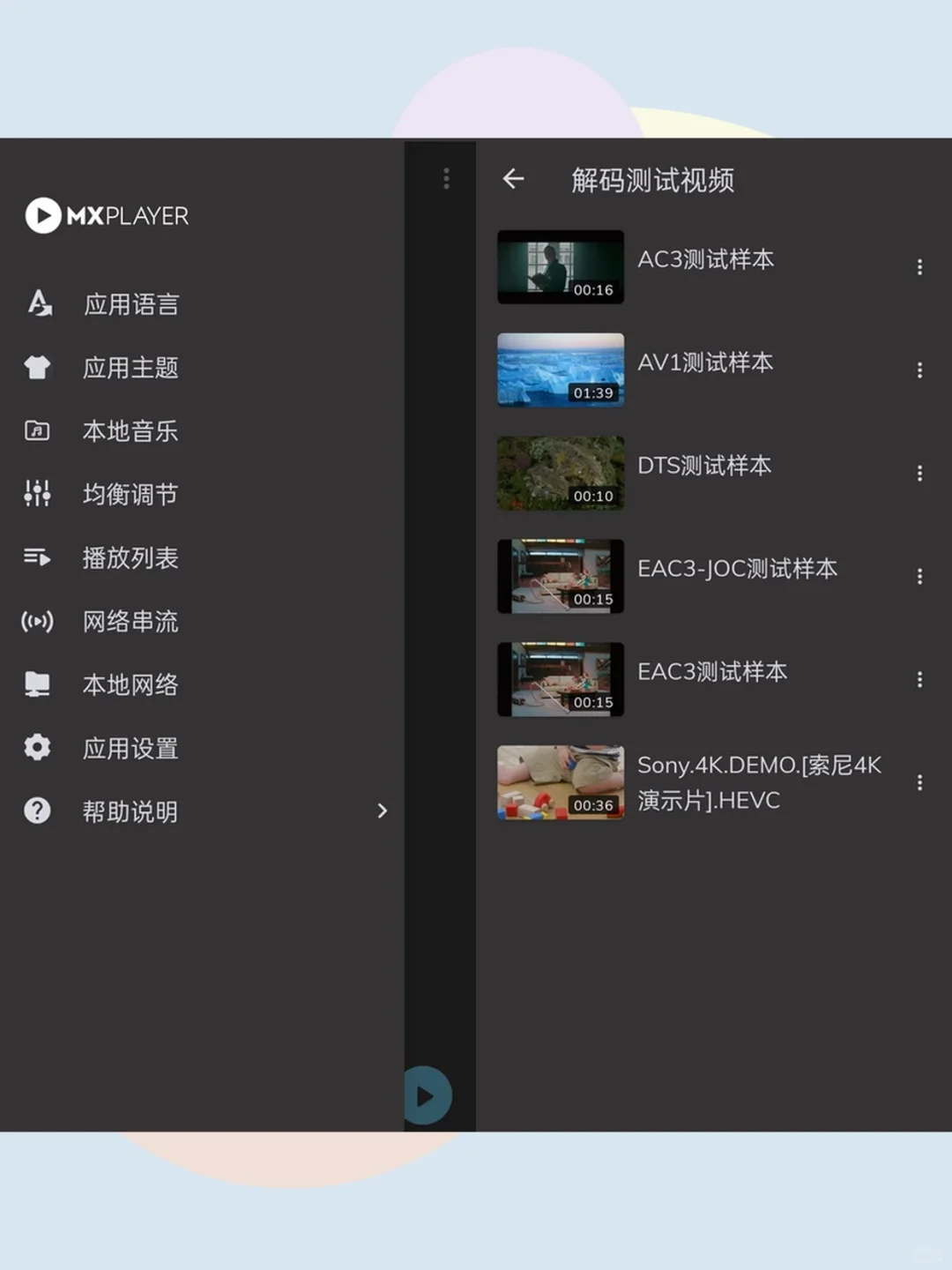Open the three-dot menu for AC3测试样本
Screen dimensions: 952x1270
click(919, 267)
